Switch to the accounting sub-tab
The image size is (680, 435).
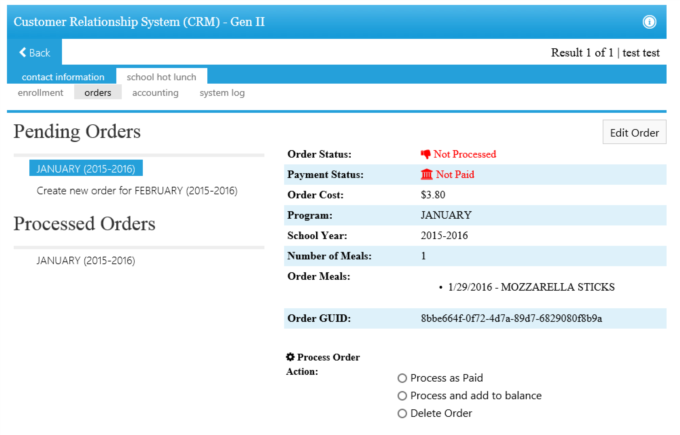(x=155, y=93)
